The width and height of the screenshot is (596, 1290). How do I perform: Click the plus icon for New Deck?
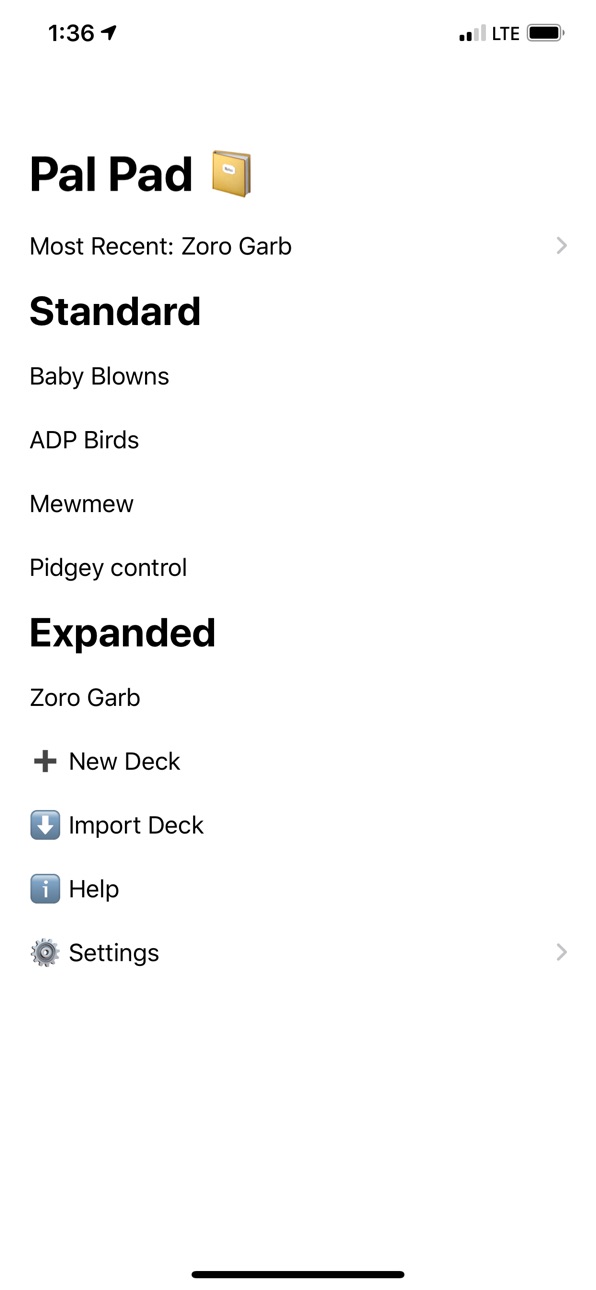pos(45,761)
